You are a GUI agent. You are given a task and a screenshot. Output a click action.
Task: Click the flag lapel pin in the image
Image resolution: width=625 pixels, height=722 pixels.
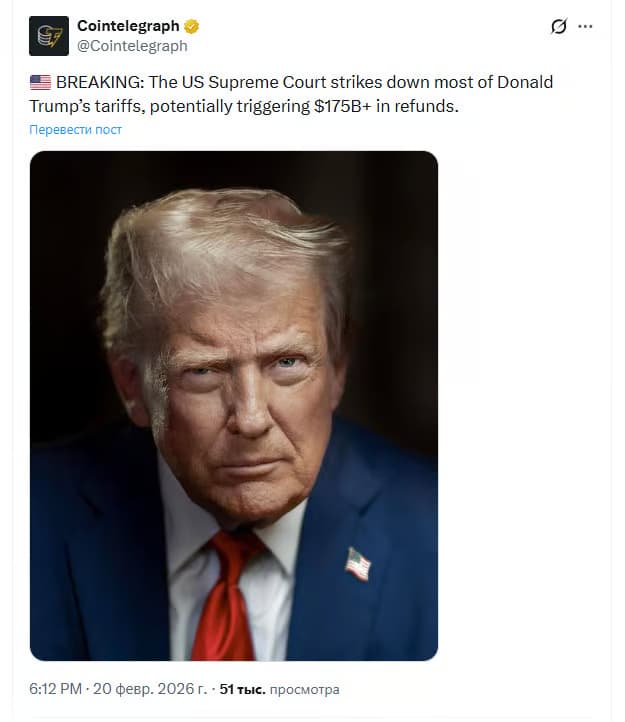(358, 564)
